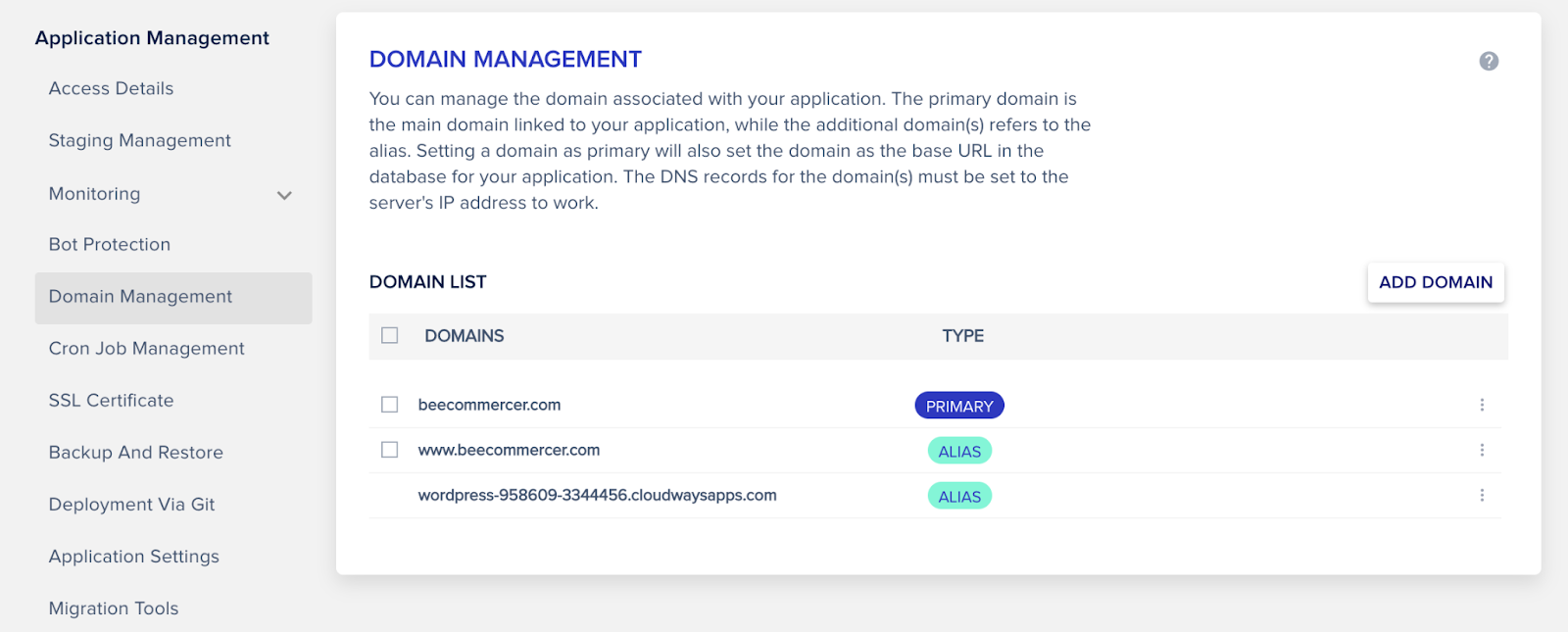Navigate to SSL Certificate

tap(112, 401)
